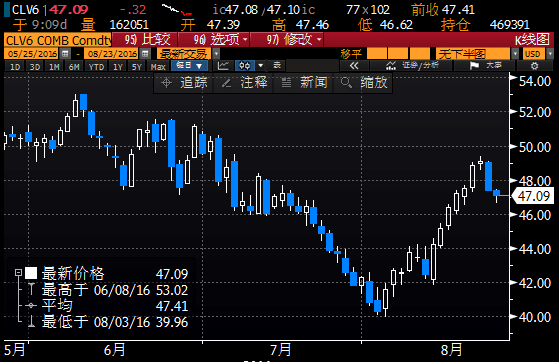Click the 最高于 06/08/16 53.02 legend row

click(107, 290)
